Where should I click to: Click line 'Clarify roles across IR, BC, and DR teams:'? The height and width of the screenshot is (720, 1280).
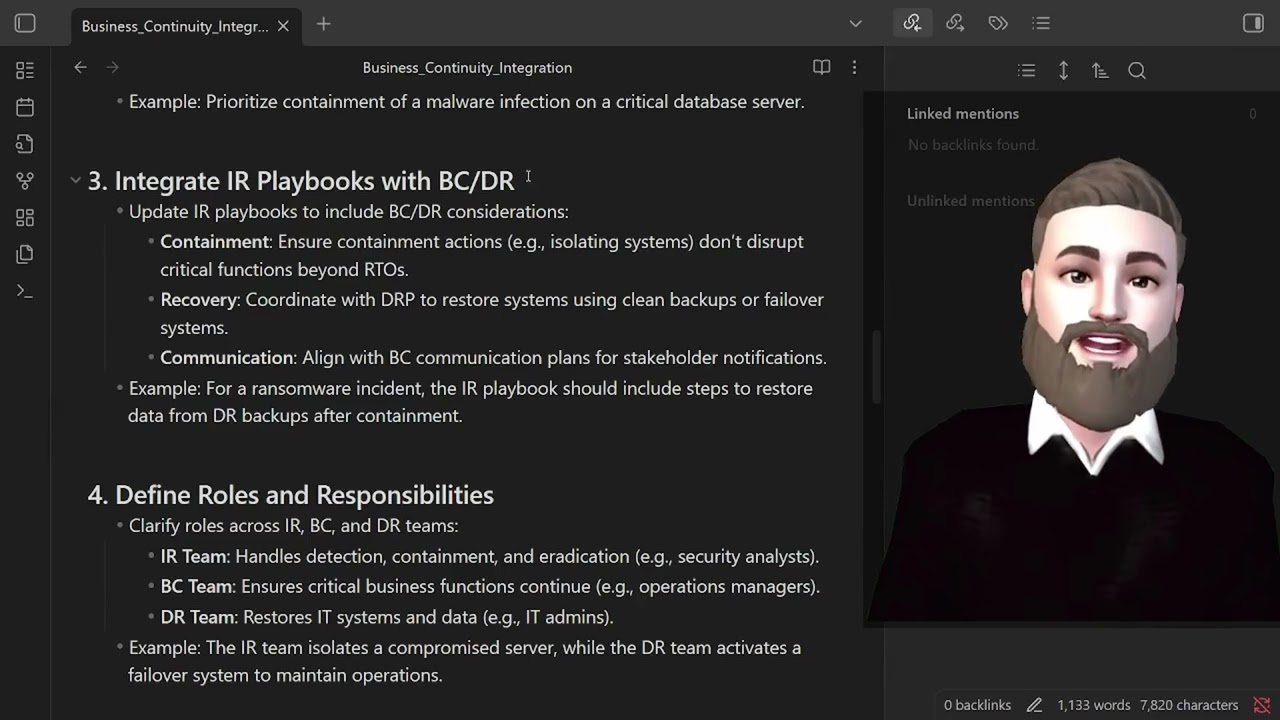(x=294, y=526)
